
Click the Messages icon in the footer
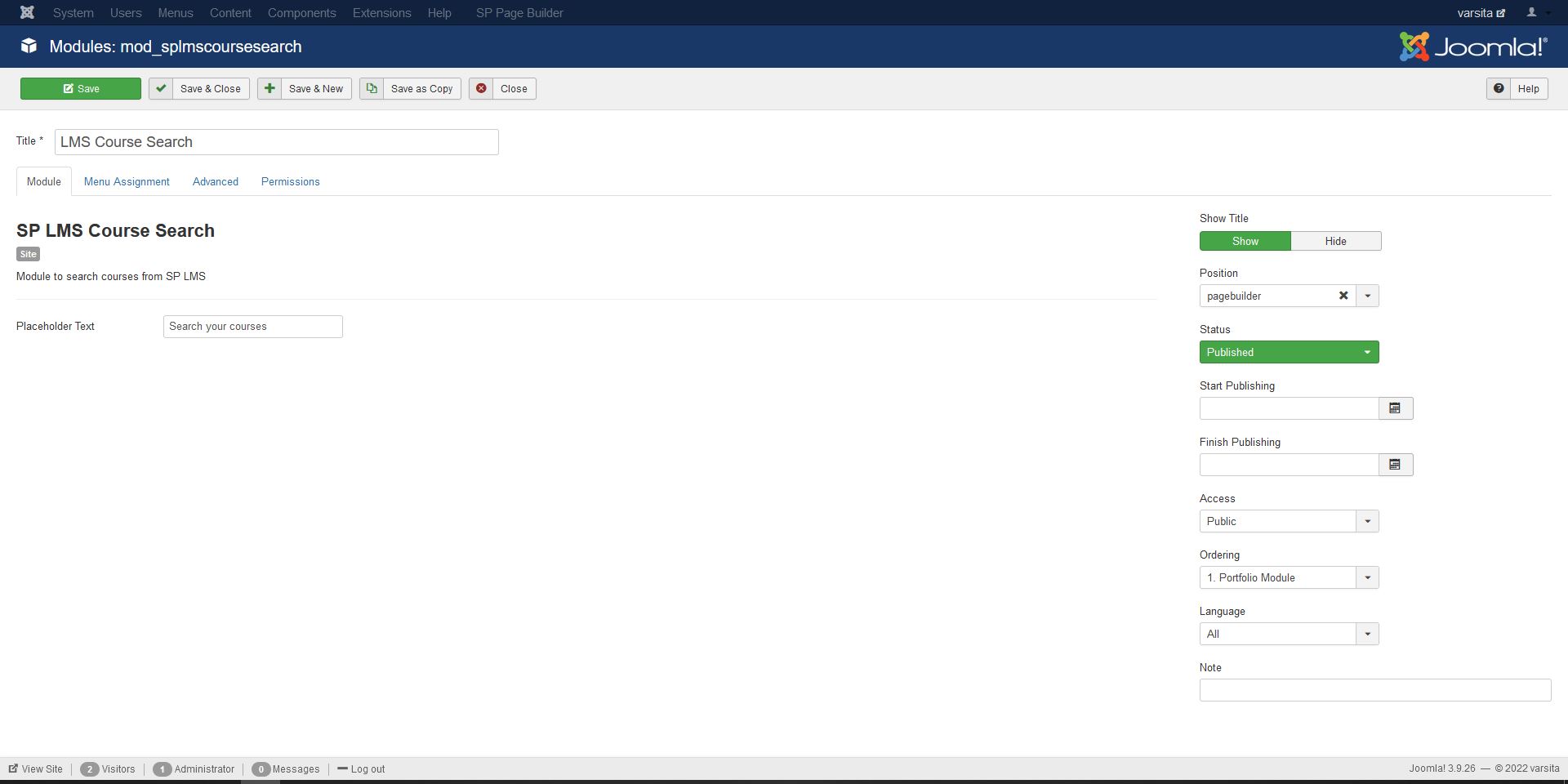[x=261, y=768]
